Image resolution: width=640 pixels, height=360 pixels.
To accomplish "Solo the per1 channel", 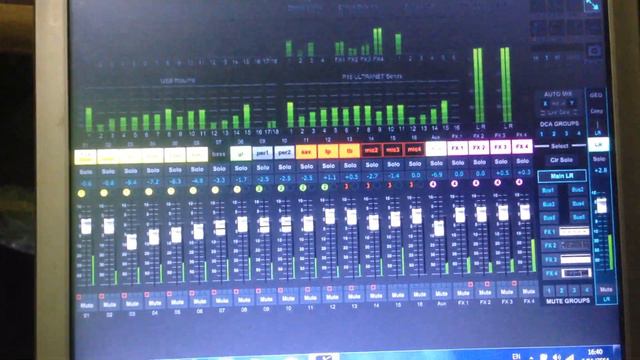I will coord(262,168).
